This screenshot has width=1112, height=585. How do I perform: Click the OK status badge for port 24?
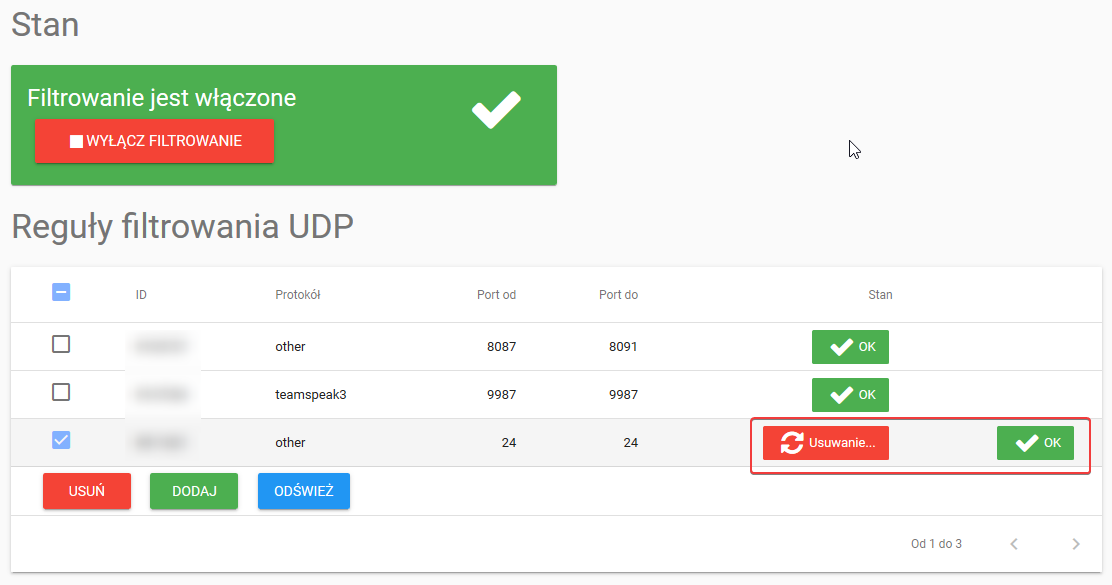[1035, 443]
